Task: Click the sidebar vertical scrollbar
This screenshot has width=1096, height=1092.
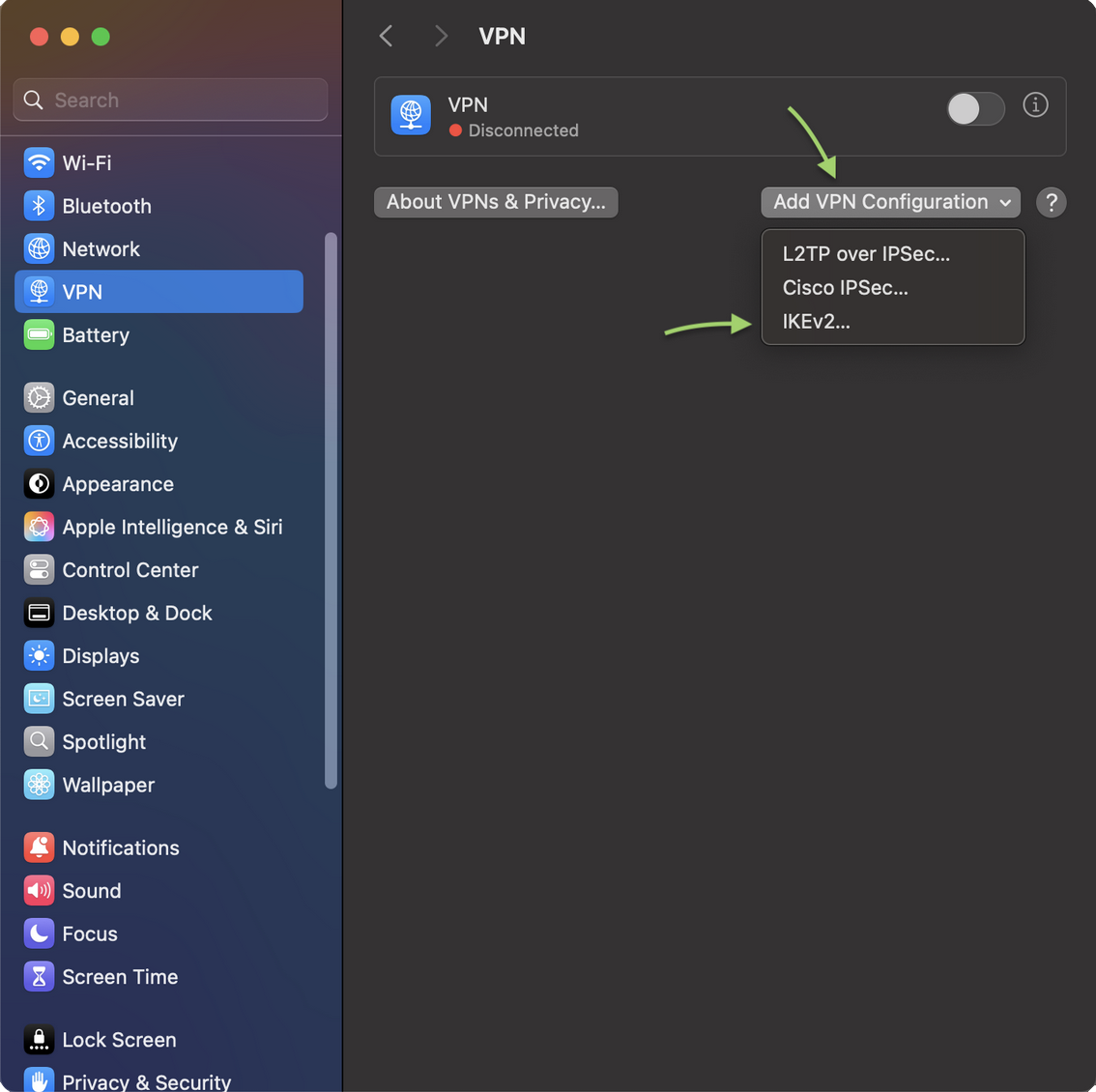Action: click(331, 510)
